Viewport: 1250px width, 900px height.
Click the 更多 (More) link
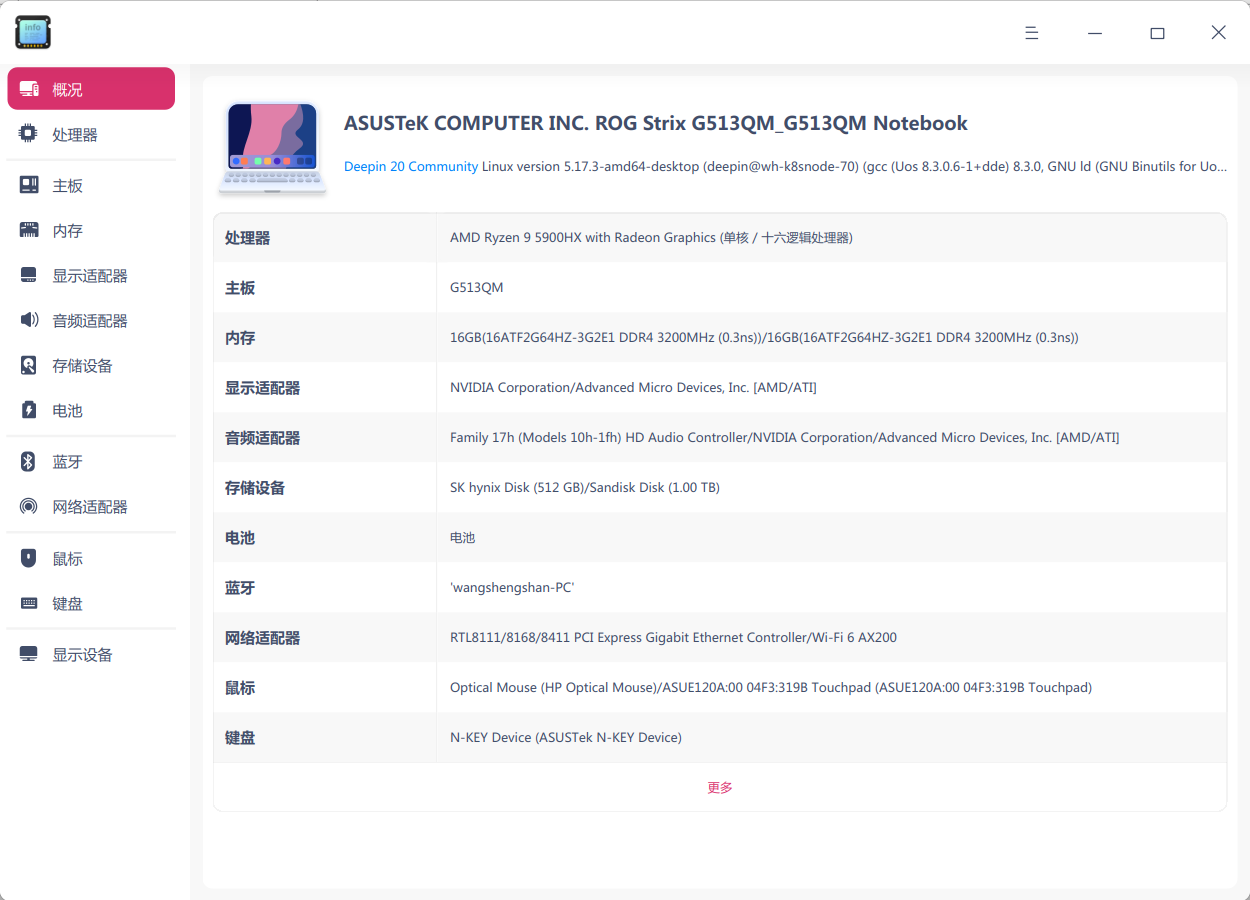[x=719, y=787]
